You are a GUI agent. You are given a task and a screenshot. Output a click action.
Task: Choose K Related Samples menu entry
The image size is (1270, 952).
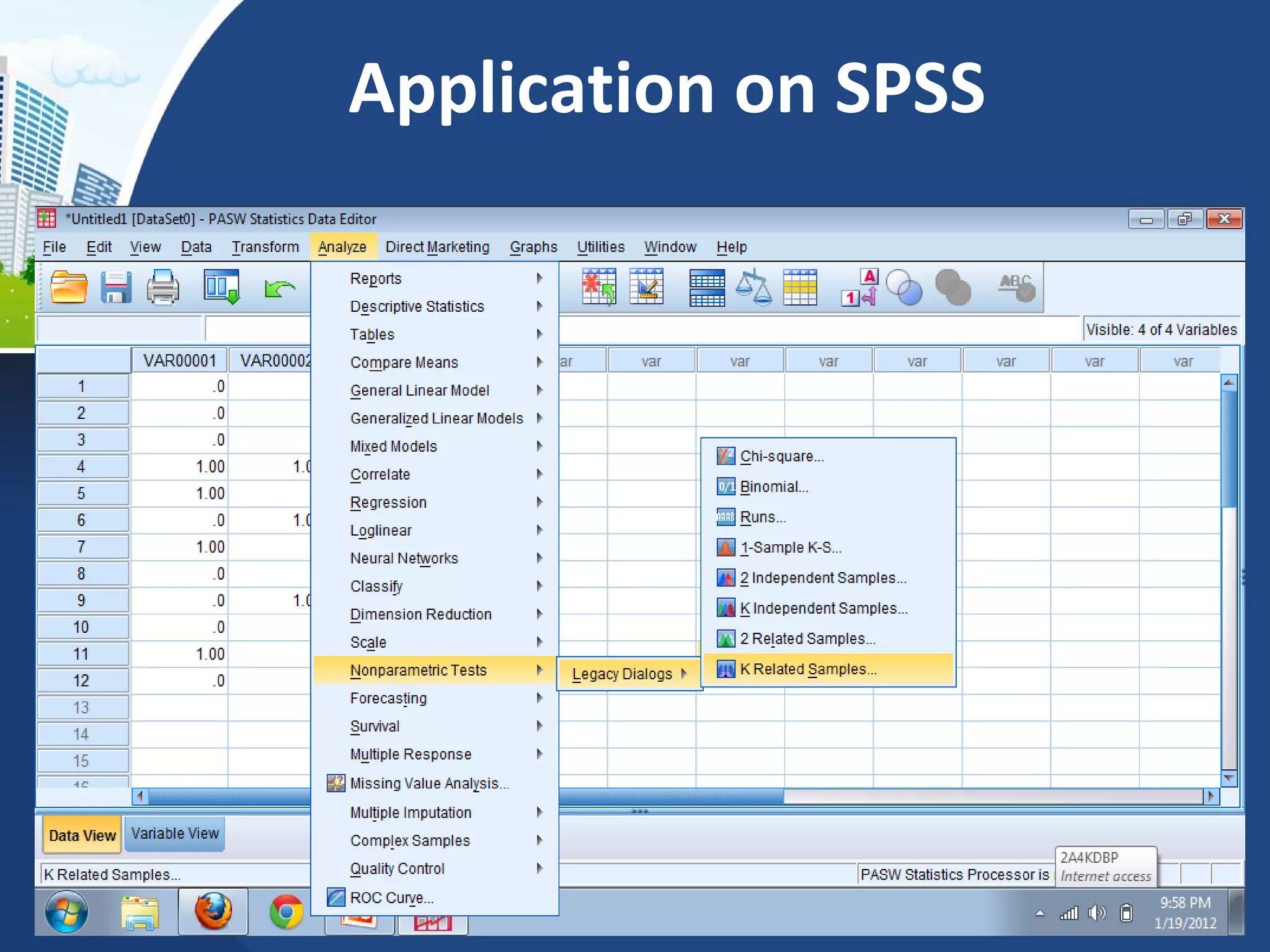point(828,669)
